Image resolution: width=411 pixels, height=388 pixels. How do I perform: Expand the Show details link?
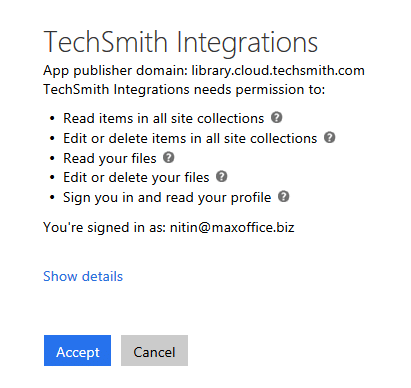tap(83, 276)
